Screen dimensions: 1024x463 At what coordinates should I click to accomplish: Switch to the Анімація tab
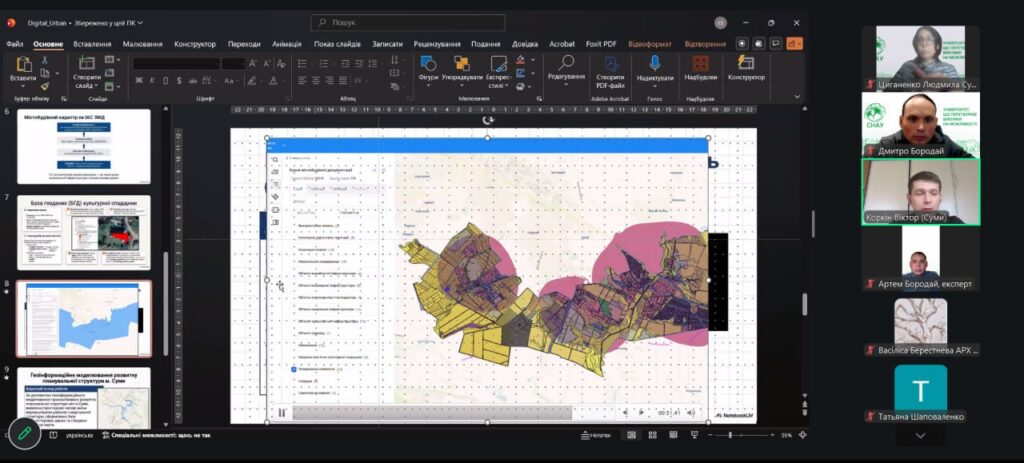286,44
